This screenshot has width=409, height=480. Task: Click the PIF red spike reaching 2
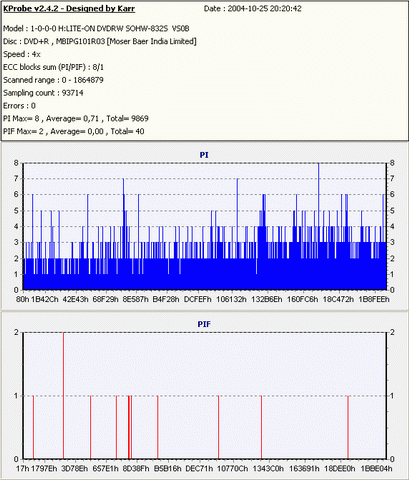click(63, 395)
